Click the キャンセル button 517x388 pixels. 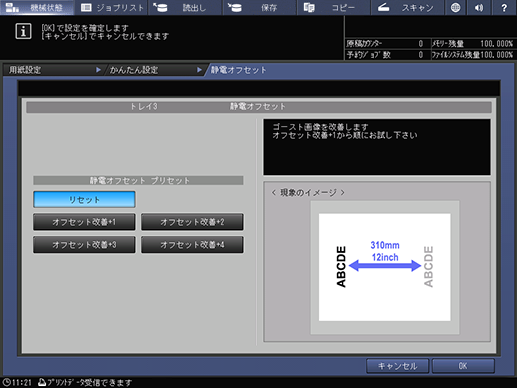point(397,366)
